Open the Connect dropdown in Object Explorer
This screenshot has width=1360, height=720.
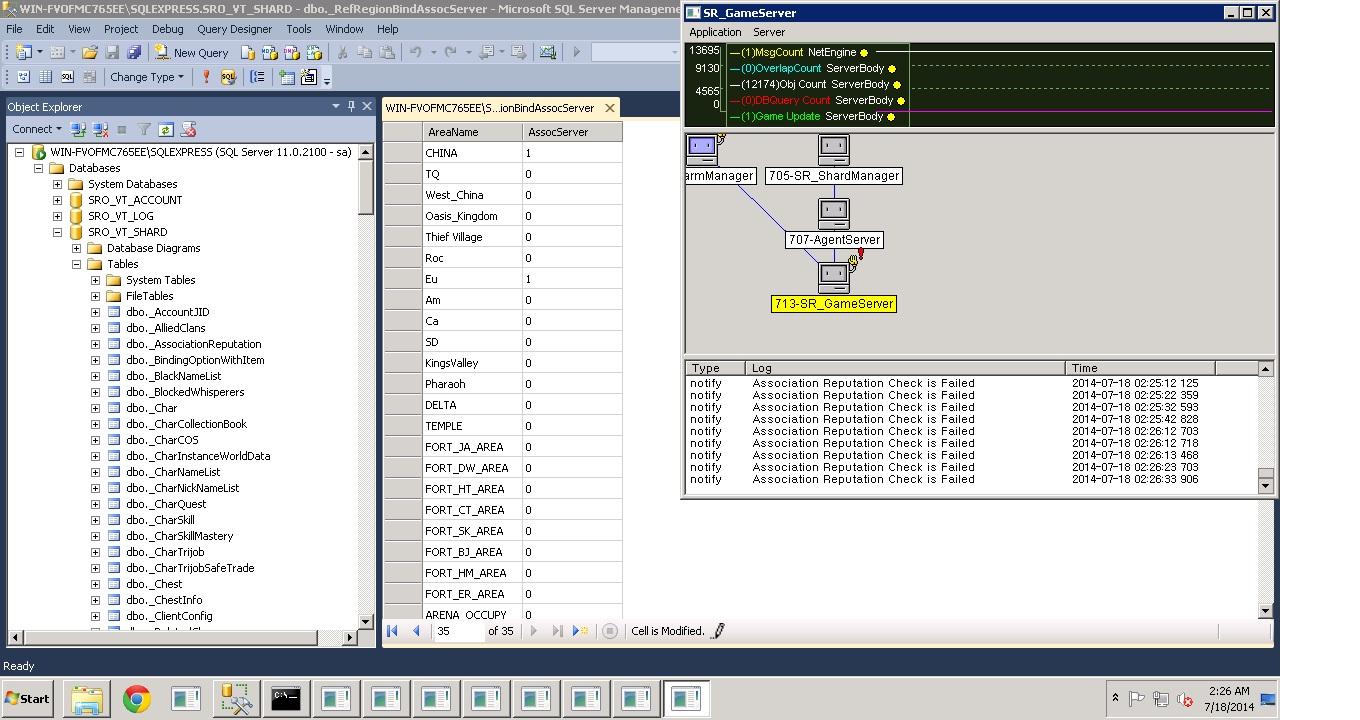[x=37, y=129]
